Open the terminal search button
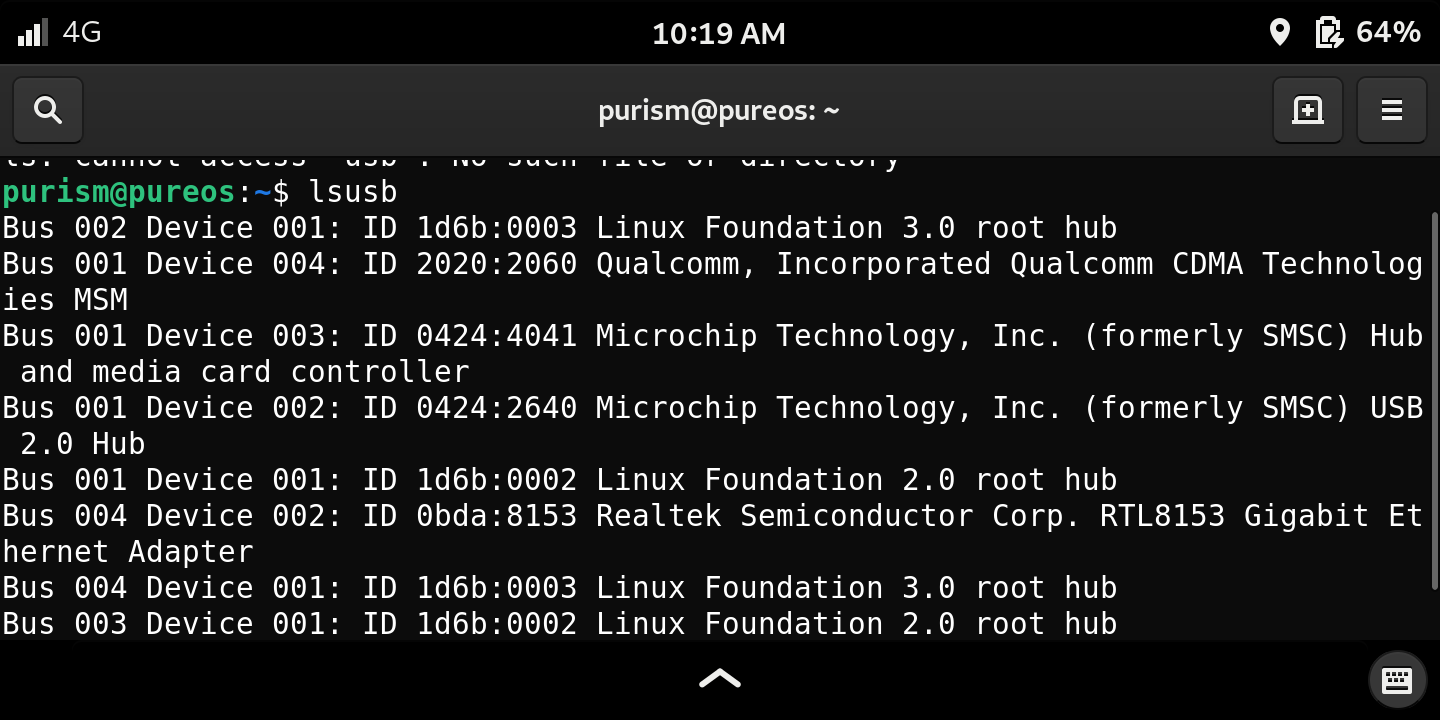The height and width of the screenshot is (720, 1440). [x=48, y=110]
